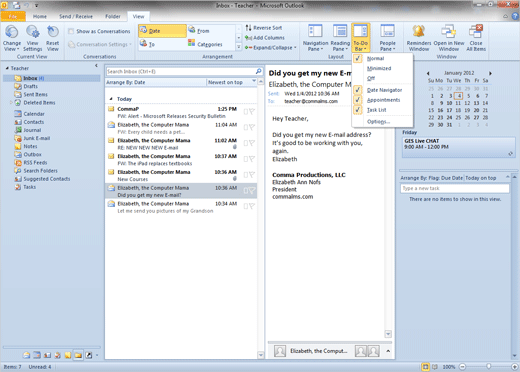This screenshot has height=372, width=520.
Task: Switch to the Send / Receive tab
Action: (x=76, y=16)
